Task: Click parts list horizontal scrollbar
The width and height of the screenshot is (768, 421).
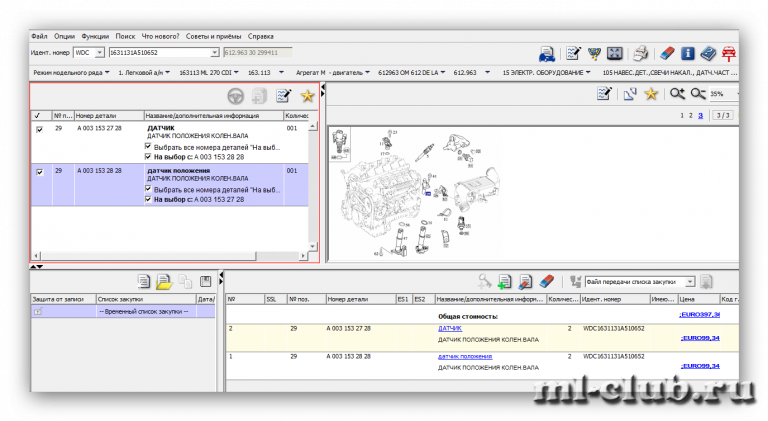Action: tap(148, 256)
